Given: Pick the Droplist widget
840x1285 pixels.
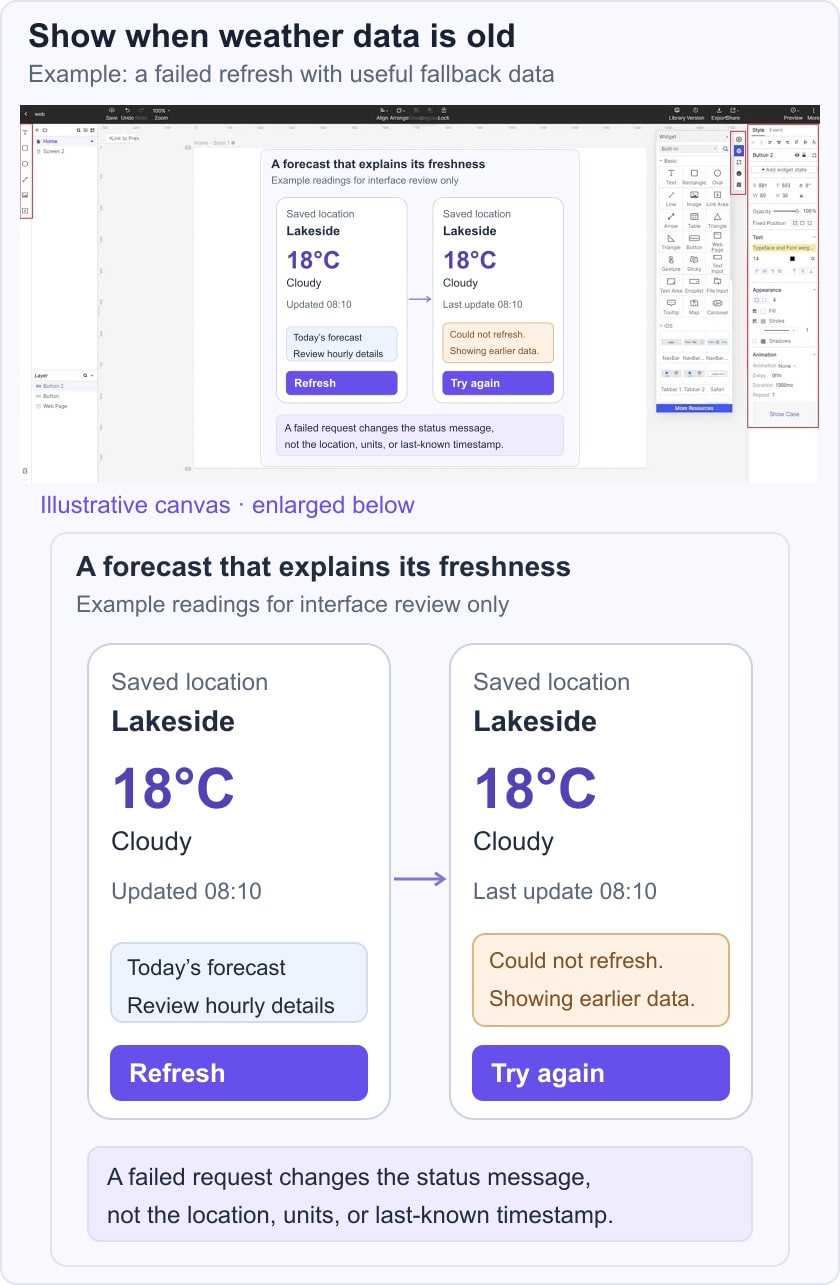Looking at the screenshot, I should coord(694,285).
